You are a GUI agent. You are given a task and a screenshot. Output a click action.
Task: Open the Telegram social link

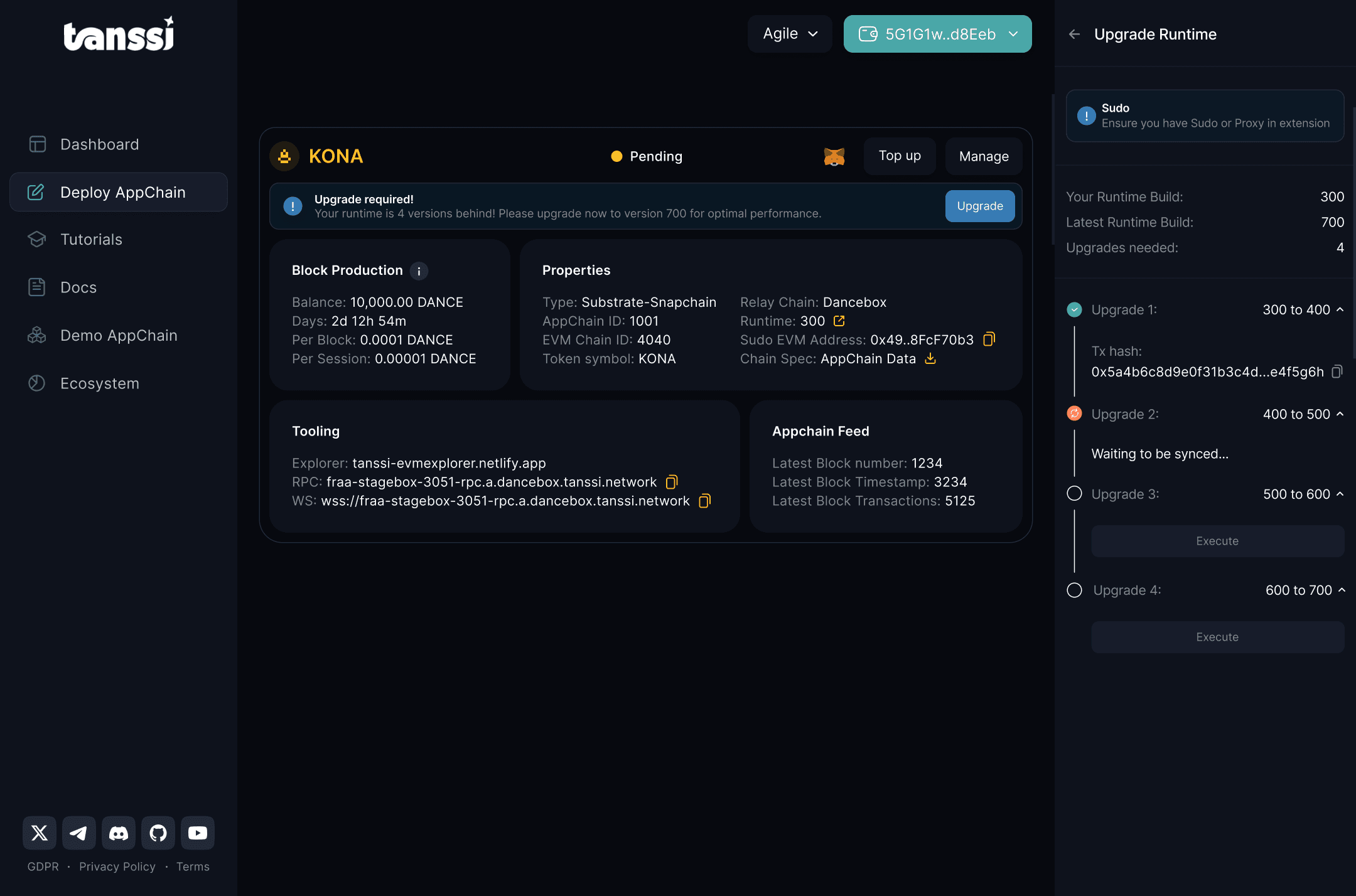79,833
